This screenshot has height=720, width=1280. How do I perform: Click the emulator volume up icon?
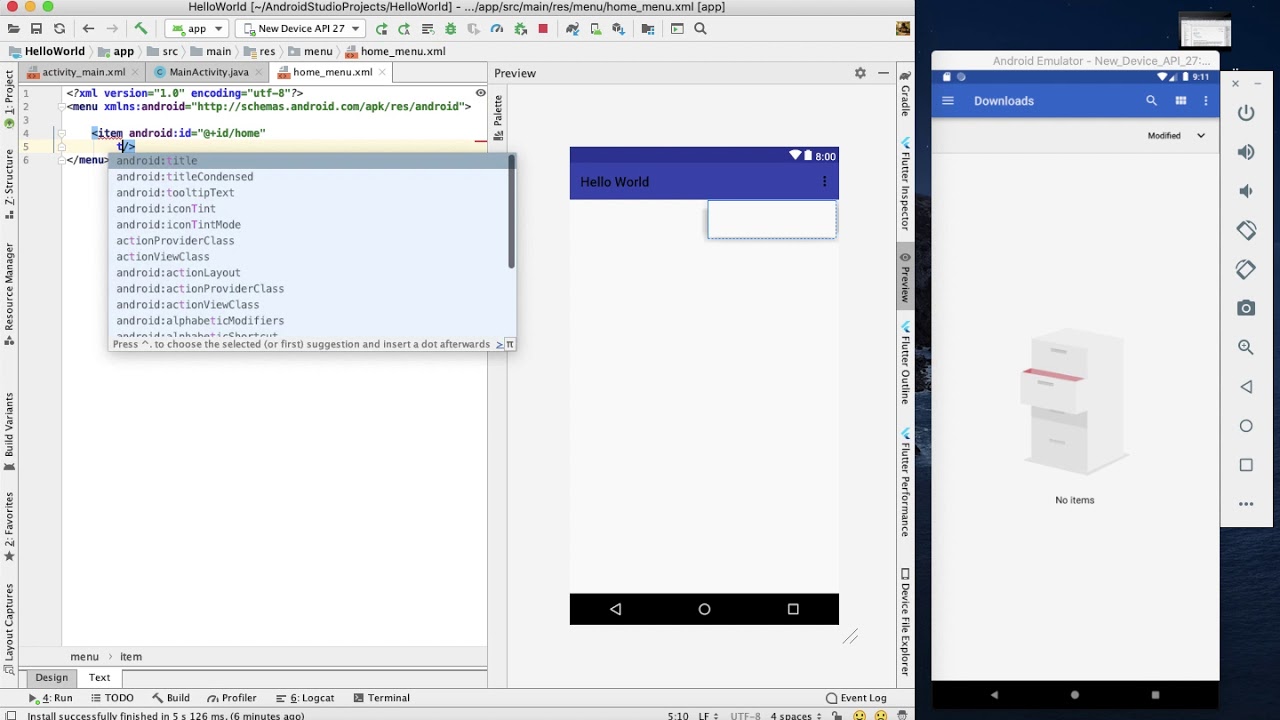[x=1246, y=152]
